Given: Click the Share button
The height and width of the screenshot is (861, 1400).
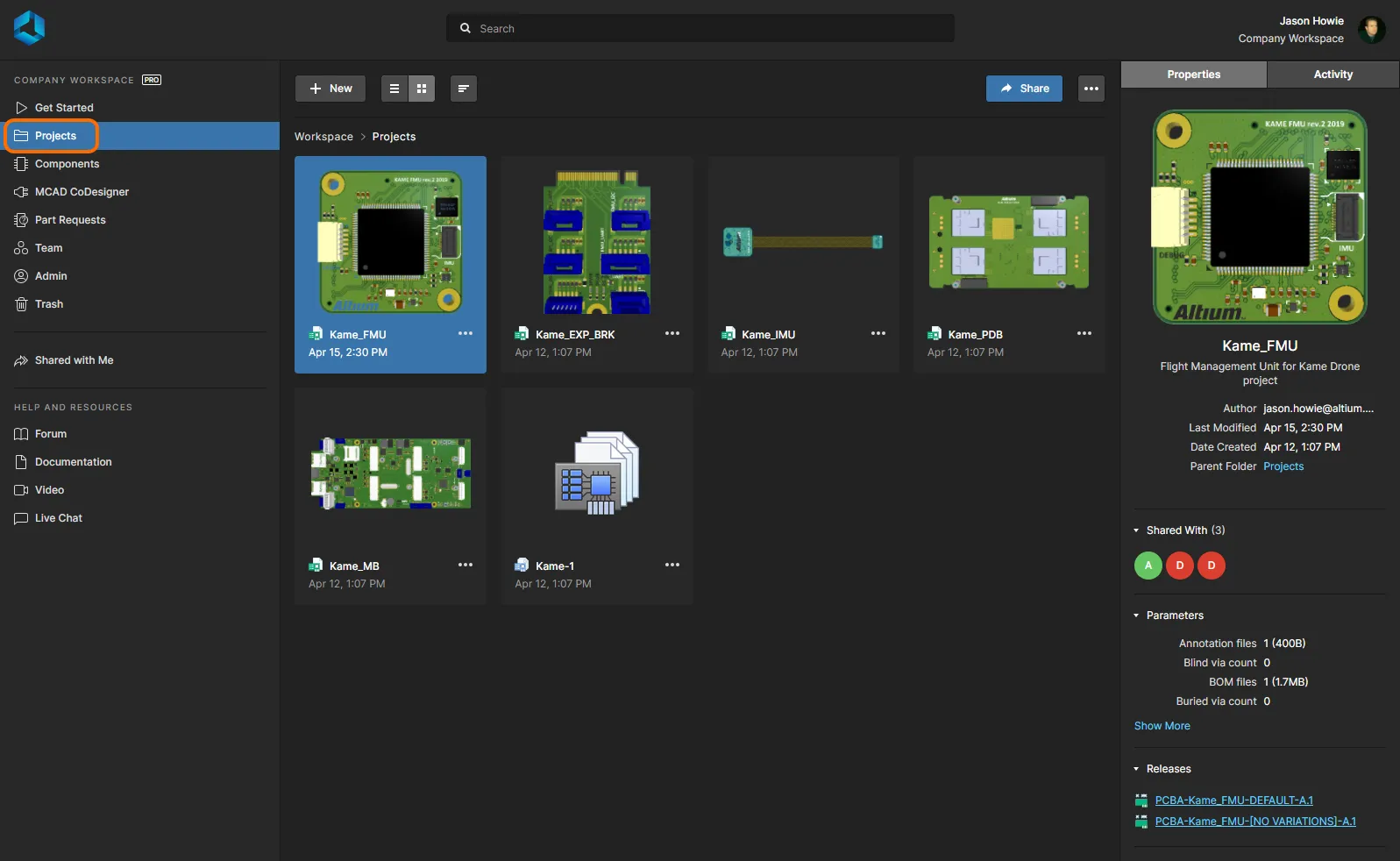Looking at the screenshot, I should click(x=1024, y=89).
